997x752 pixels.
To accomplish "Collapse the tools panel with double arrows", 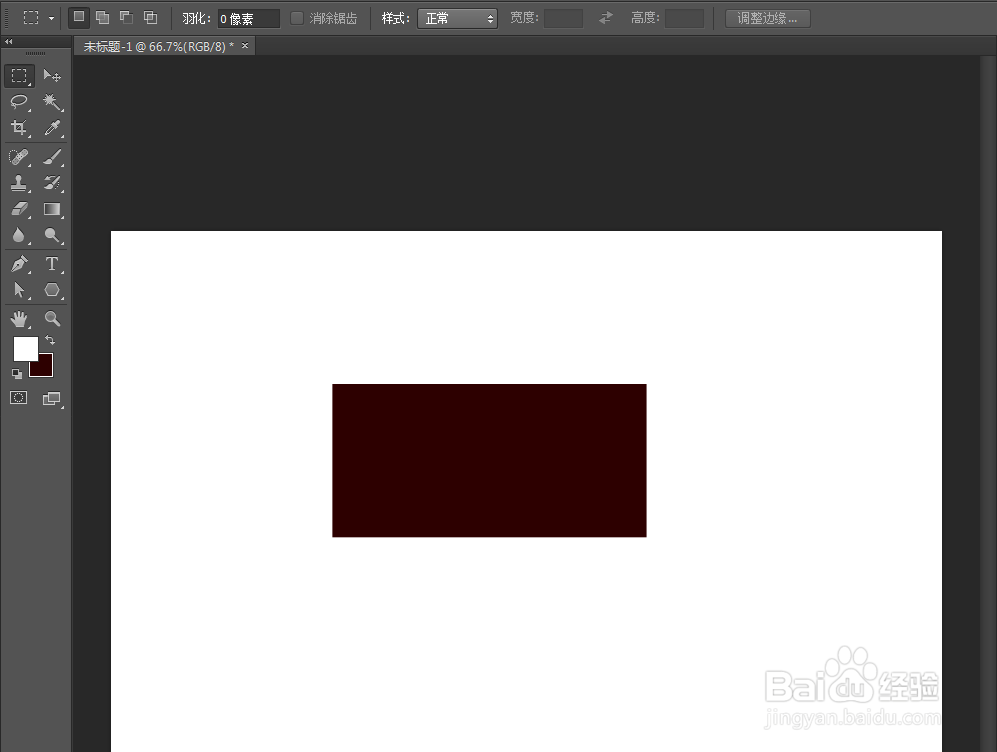I will [8, 41].
